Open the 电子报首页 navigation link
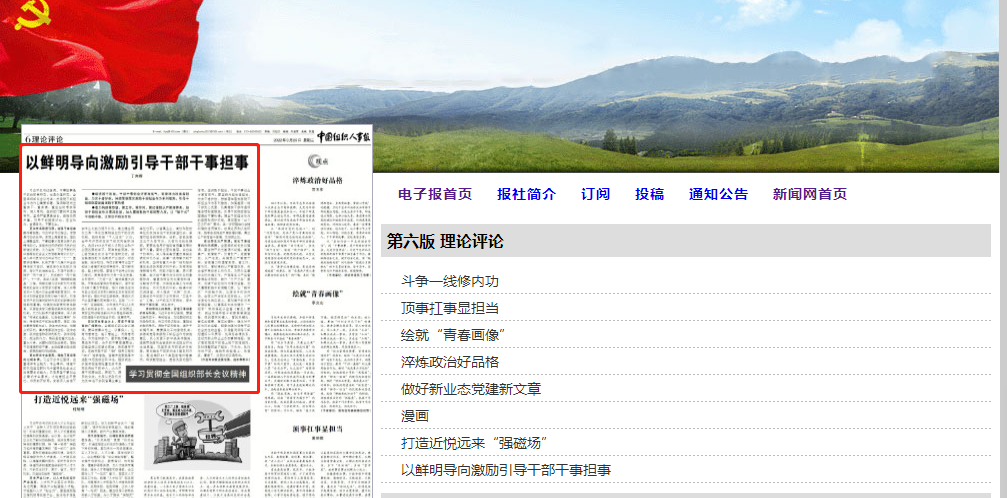This screenshot has width=1007, height=498. (435, 194)
